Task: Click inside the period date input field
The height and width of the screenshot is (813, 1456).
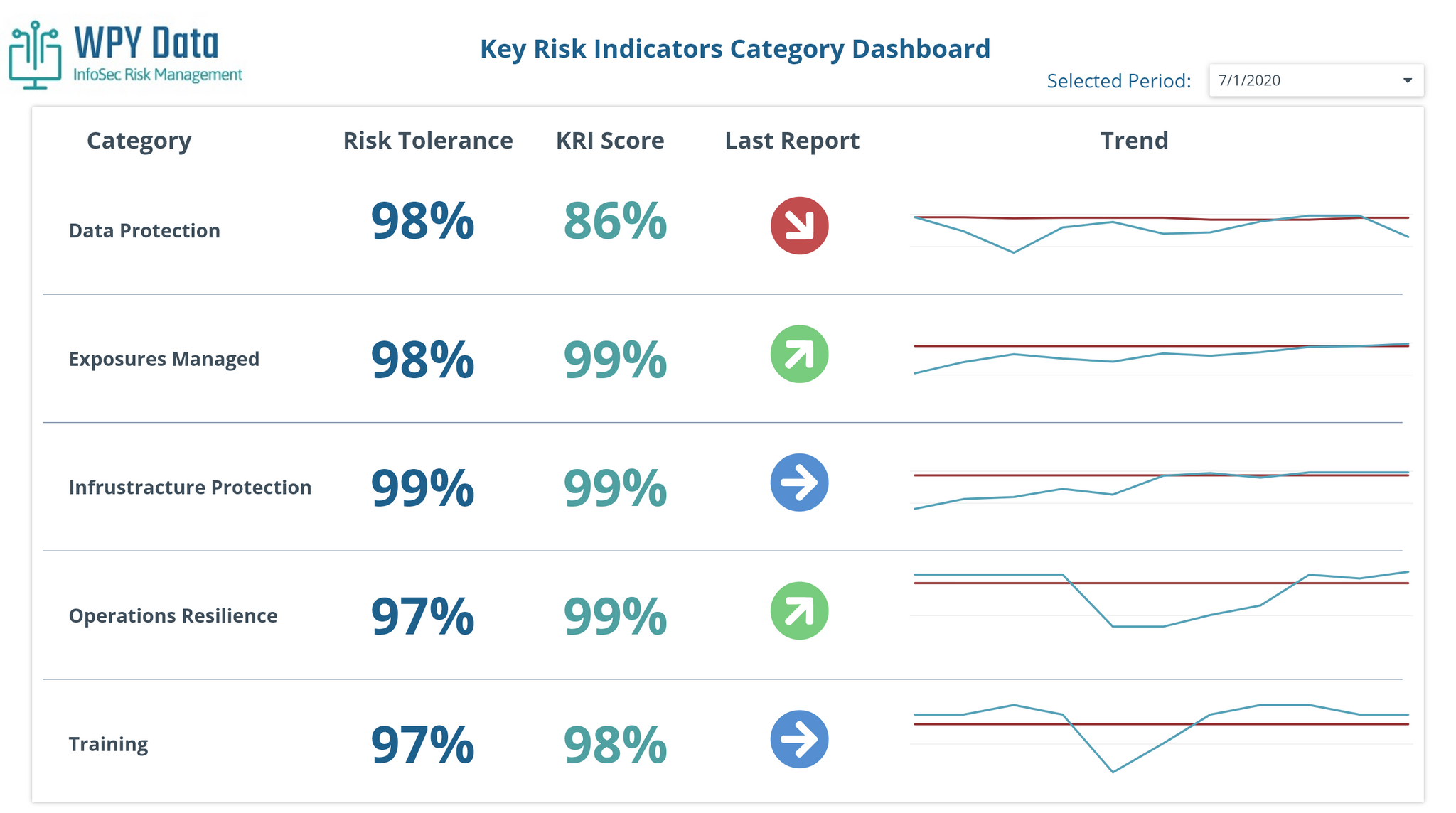Action: 1273,80
